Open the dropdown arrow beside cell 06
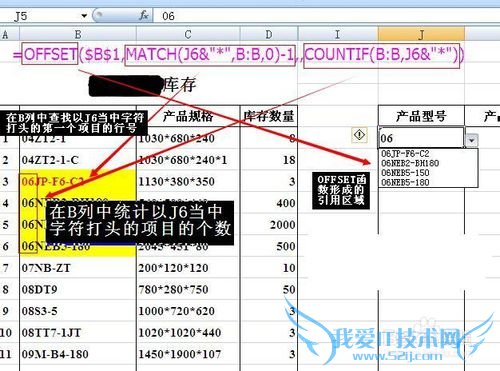Screen dimensions: 500x371 coord(471,140)
